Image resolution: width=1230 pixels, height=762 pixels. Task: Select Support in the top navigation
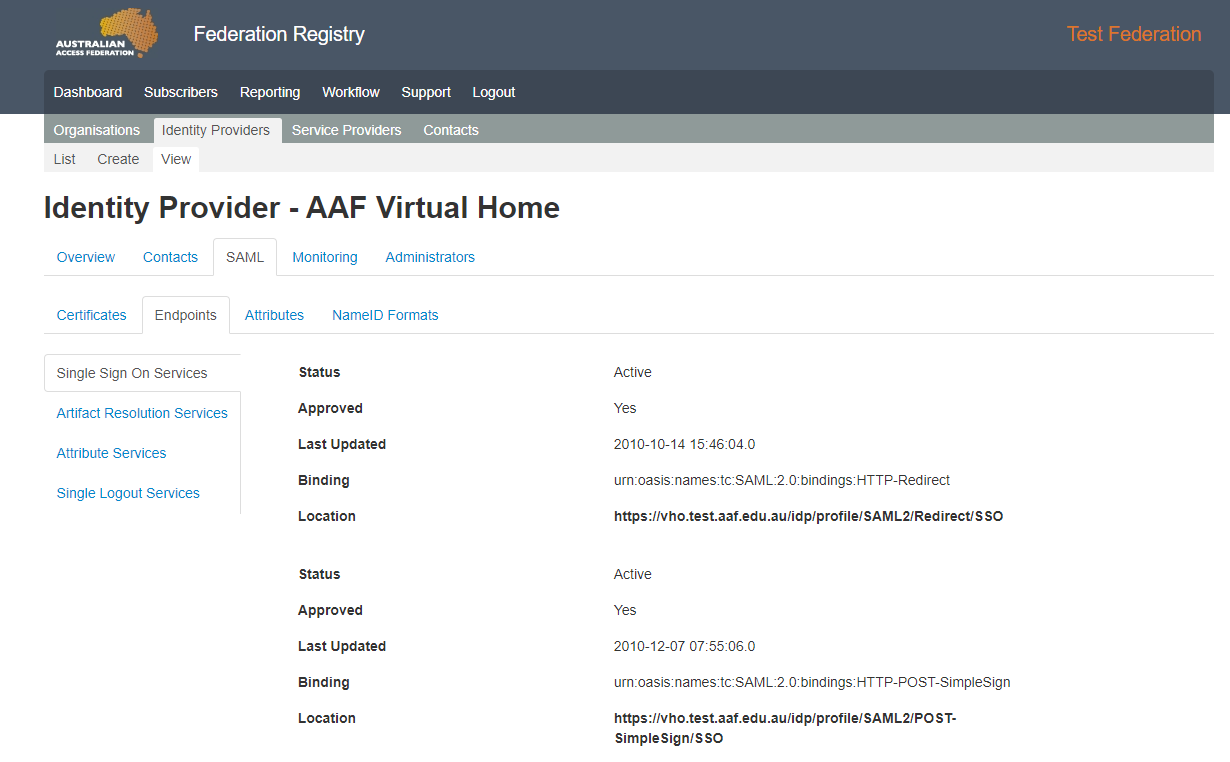point(426,92)
